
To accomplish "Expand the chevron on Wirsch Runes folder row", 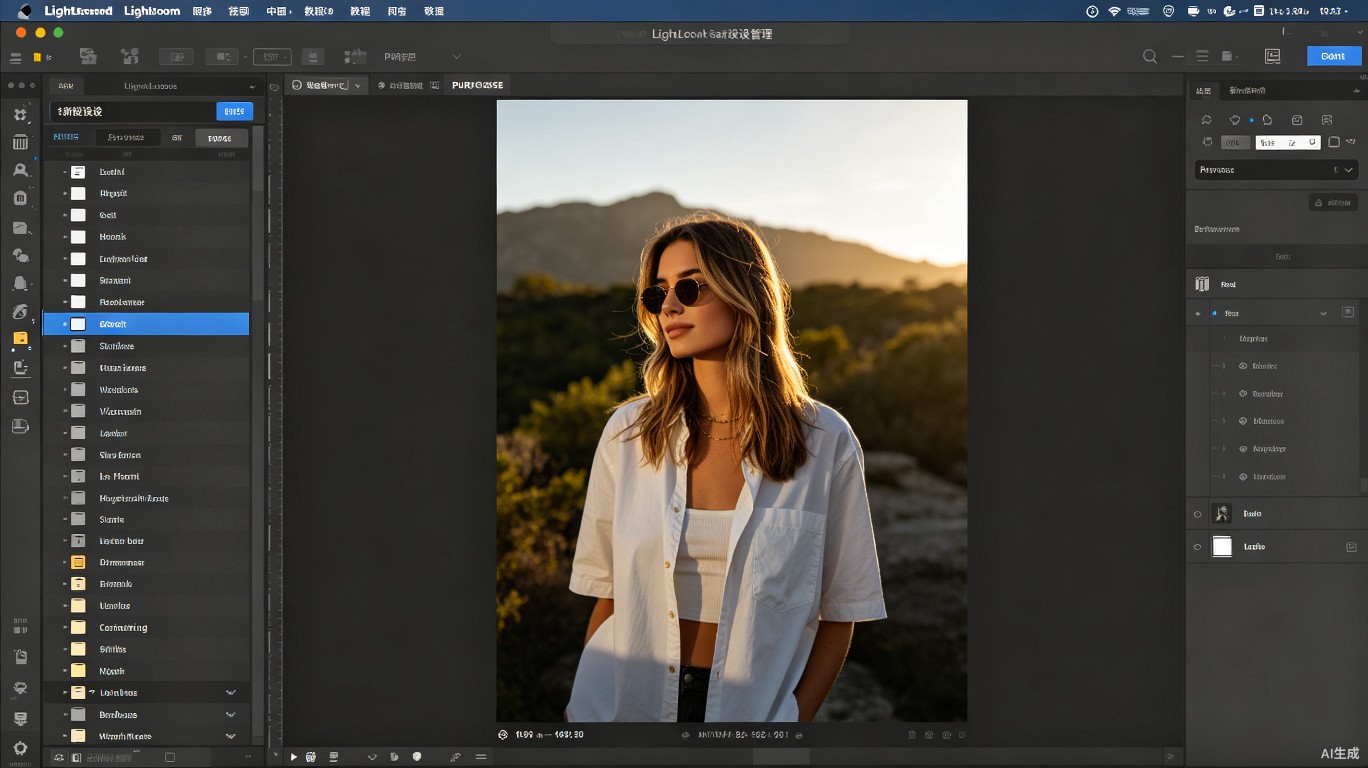I will (x=231, y=736).
